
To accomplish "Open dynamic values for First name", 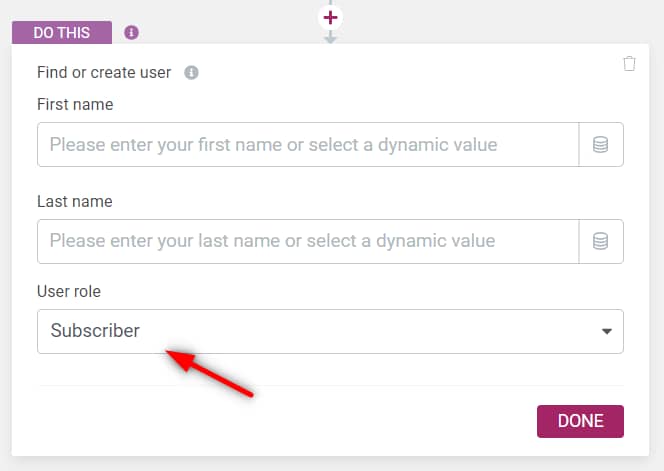I will [x=601, y=144].
